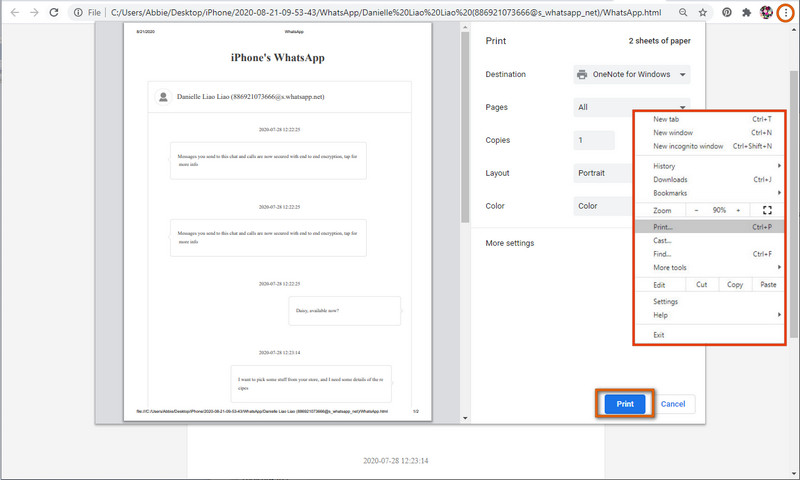
Task: Open the Extensions puzzle icon
Action: click(x=746, y=12)
